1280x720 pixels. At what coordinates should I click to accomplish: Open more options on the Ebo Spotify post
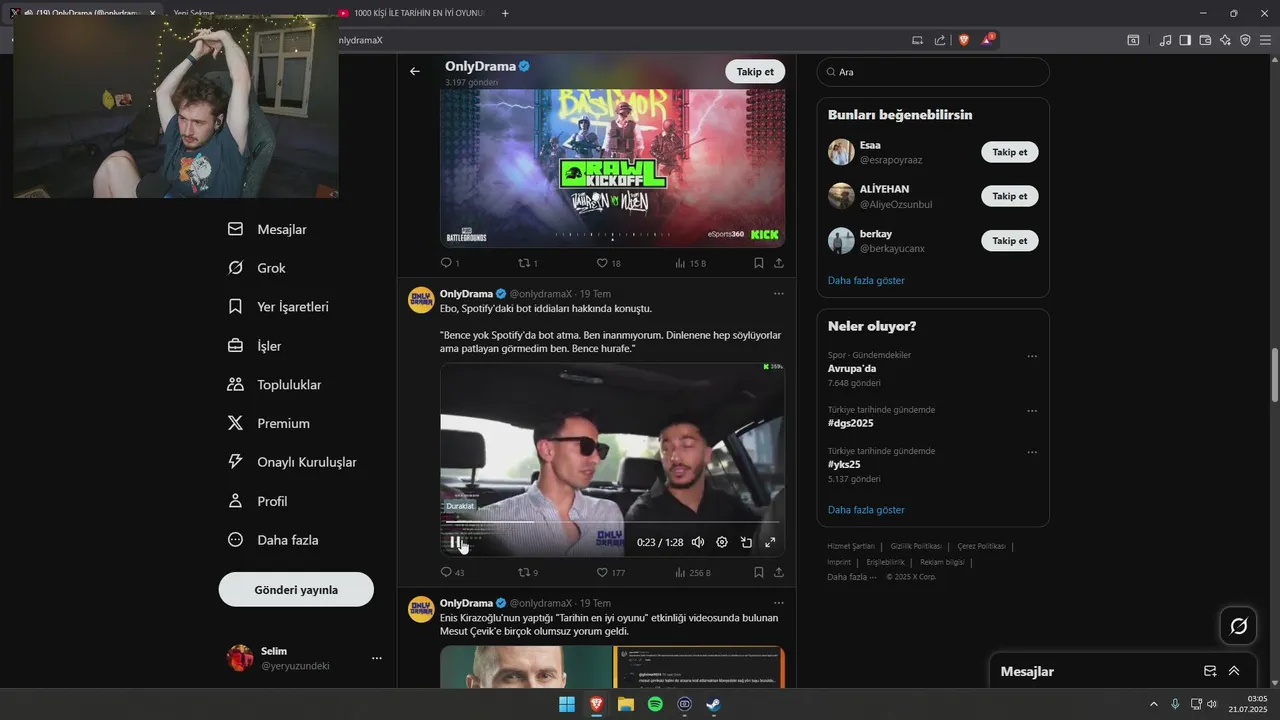click(779, 294)
